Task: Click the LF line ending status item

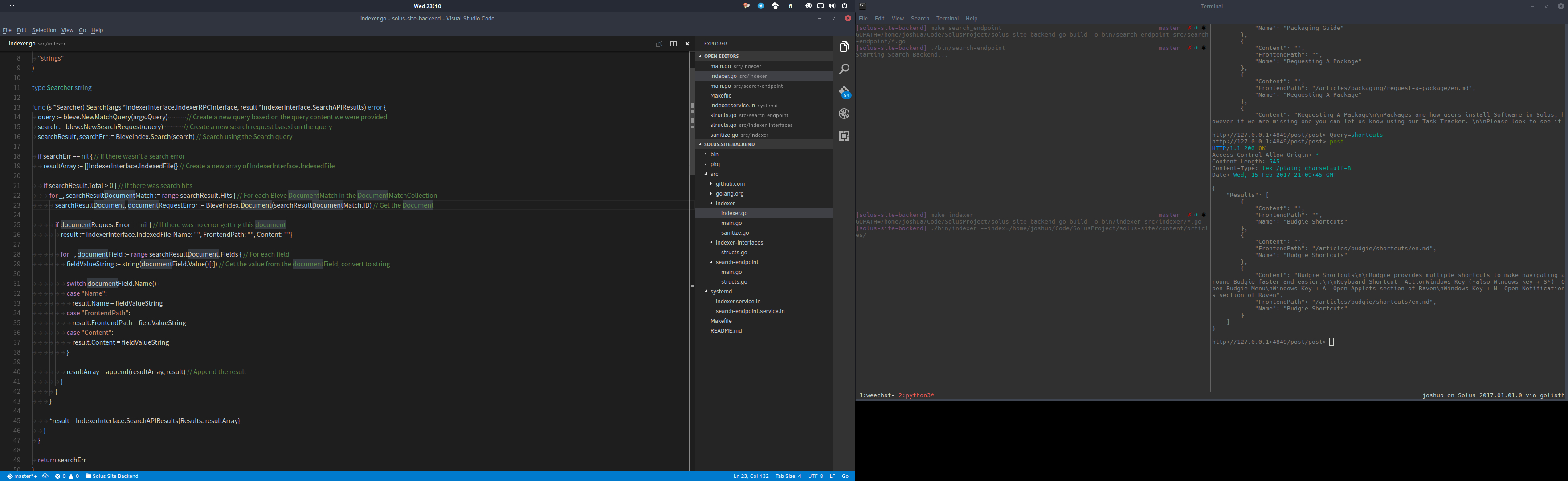Action: (832, 476)
